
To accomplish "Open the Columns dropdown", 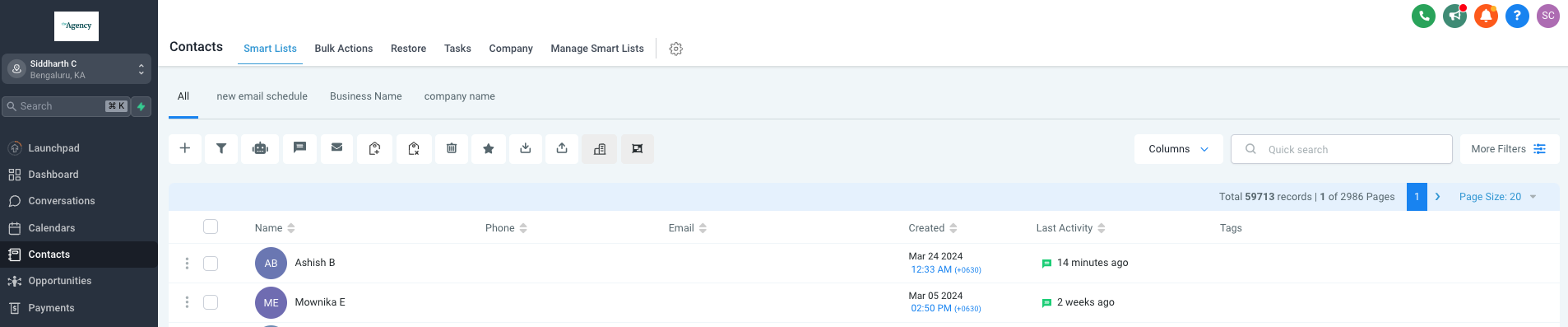I will pos(1179,149).
